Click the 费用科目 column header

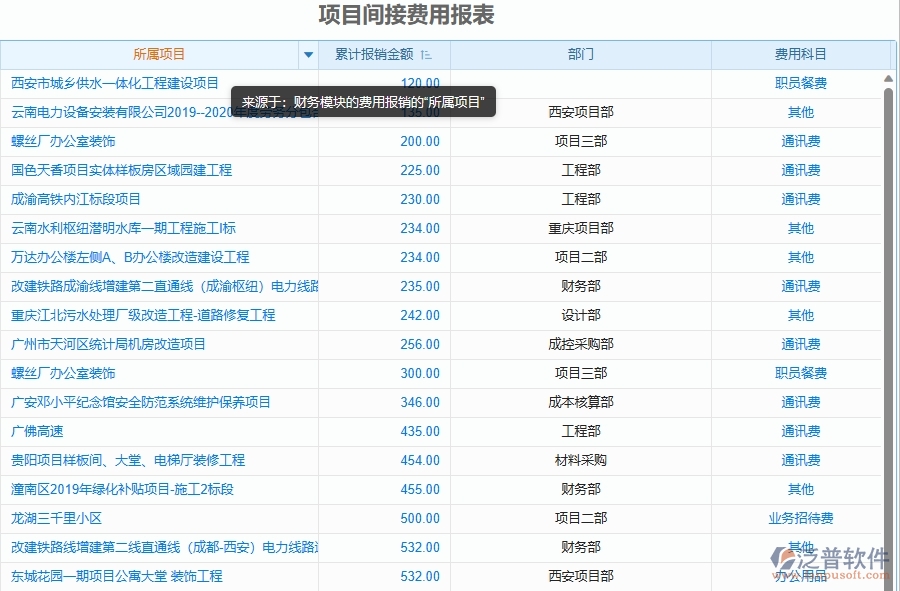(800, 55)
